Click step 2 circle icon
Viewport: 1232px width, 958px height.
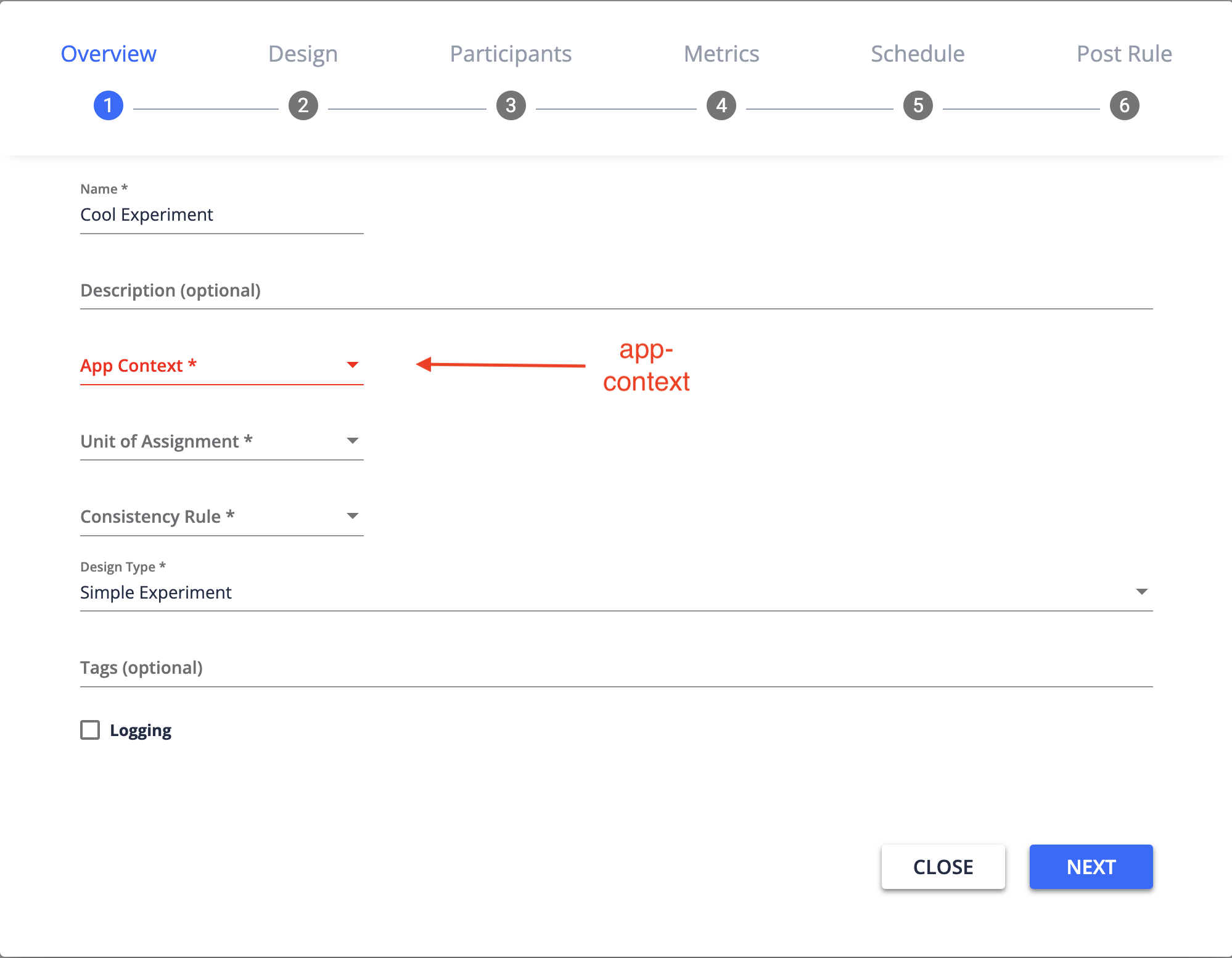coord(303,105)
